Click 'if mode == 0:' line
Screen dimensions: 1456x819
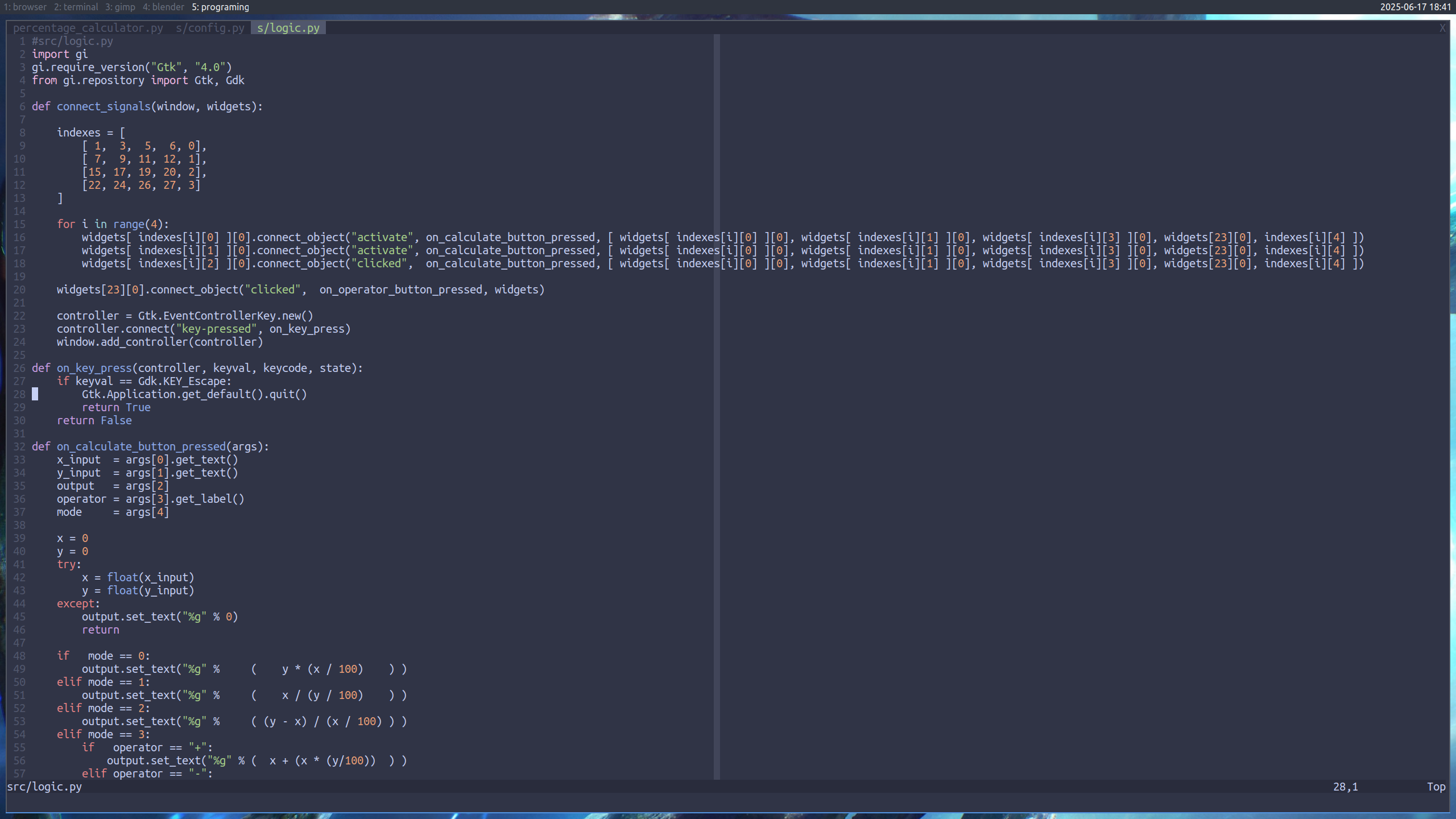(x=104, y=656)
